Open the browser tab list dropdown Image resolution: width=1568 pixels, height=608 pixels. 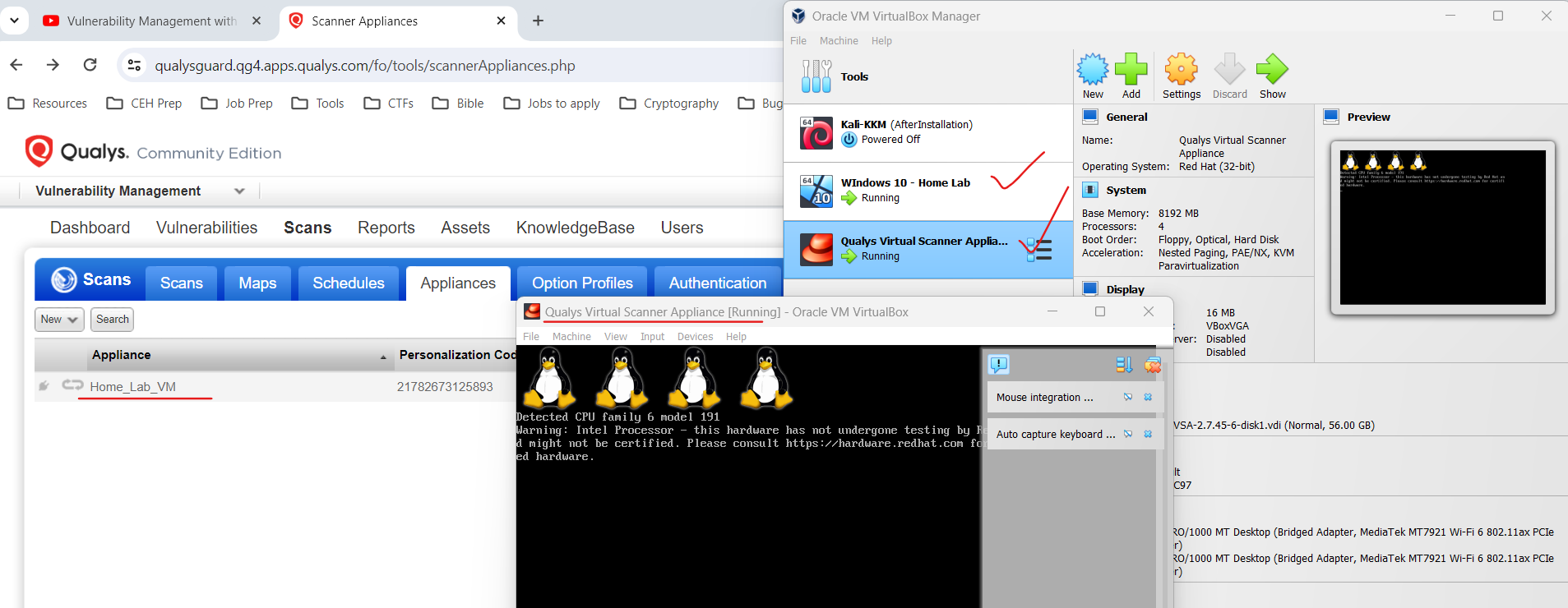click(x=14, y=21)
